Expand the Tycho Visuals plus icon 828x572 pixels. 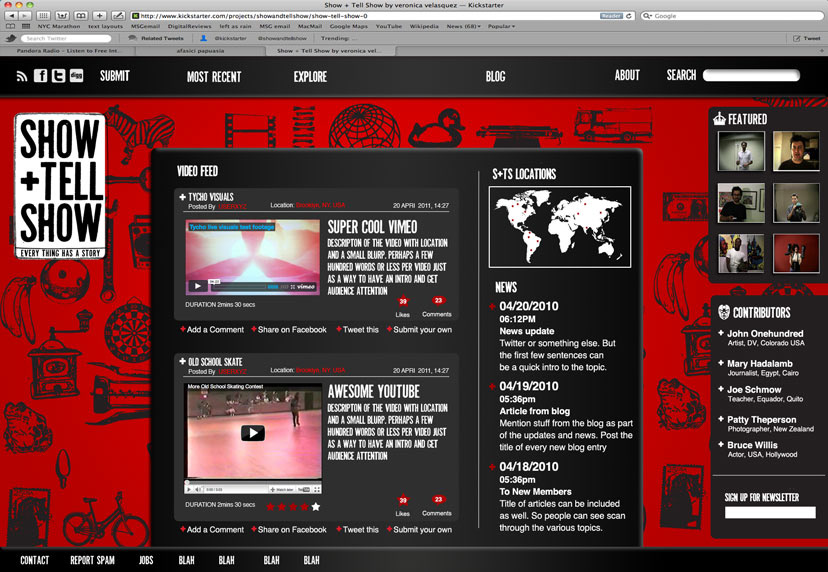pos(182,197)
